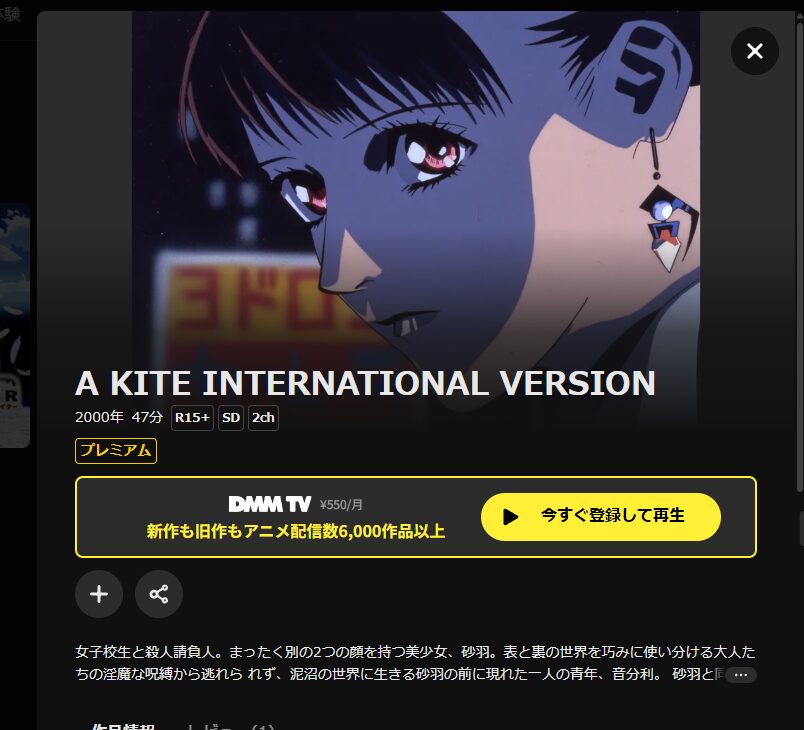Screen dimensions: 804x730
Task: Select the background poster thumbnail at left
Action: [x=15, y=325]
